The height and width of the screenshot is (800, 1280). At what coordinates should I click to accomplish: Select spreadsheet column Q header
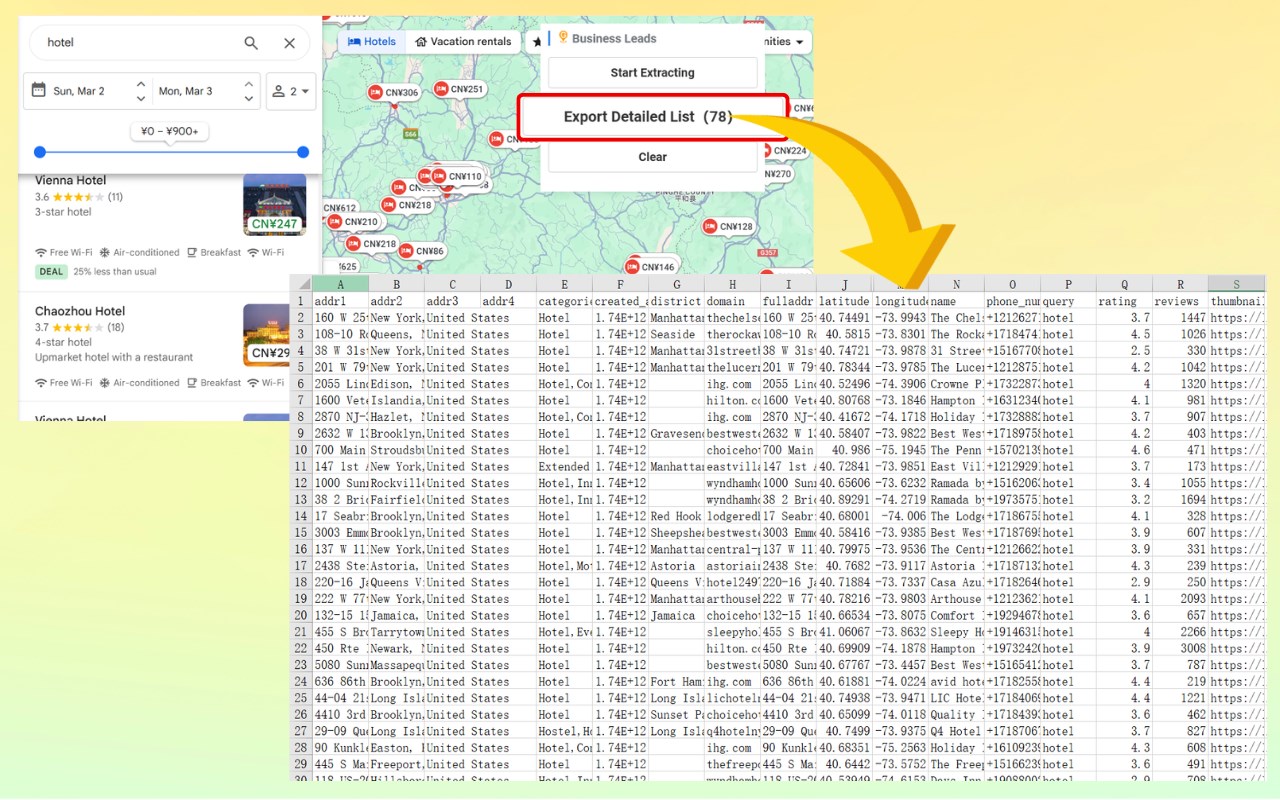(x=1124, y=284)
